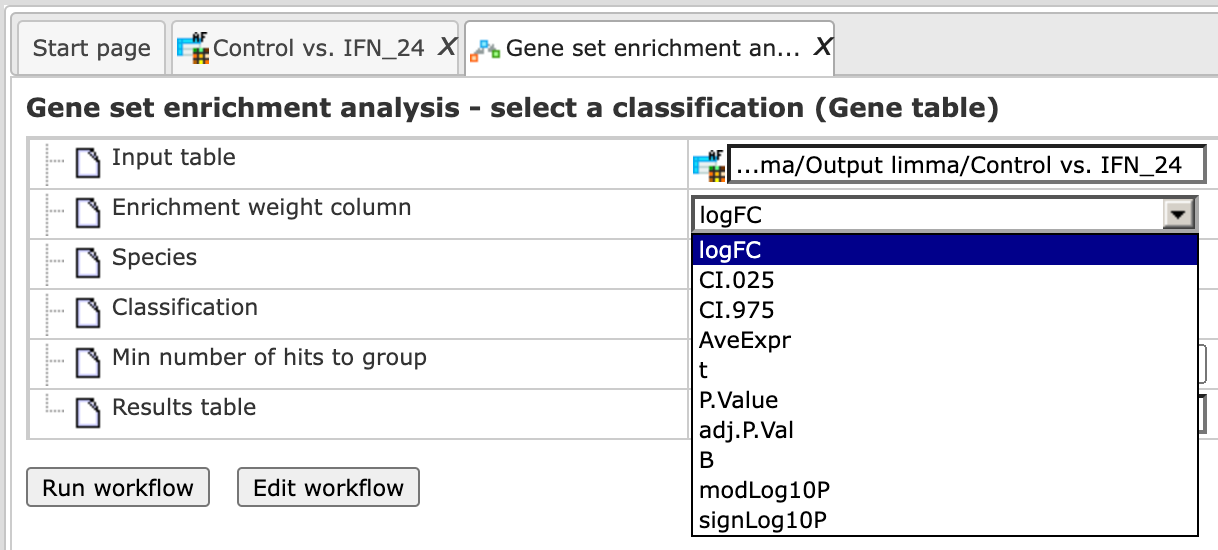Click the Input table path field

(x=966, y=166)
